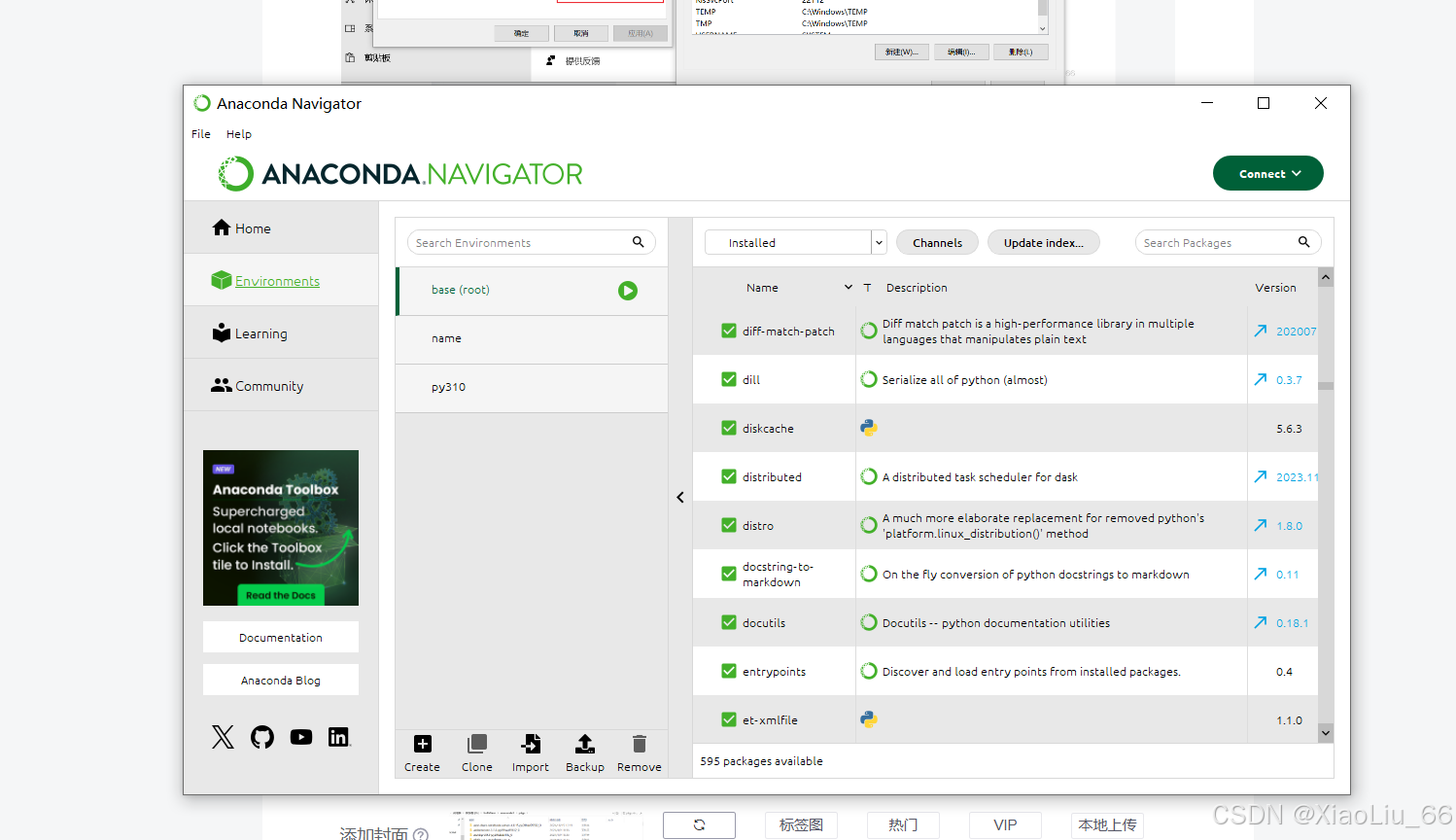Open the X (Twitter) social icon

(x=223, y=737)
